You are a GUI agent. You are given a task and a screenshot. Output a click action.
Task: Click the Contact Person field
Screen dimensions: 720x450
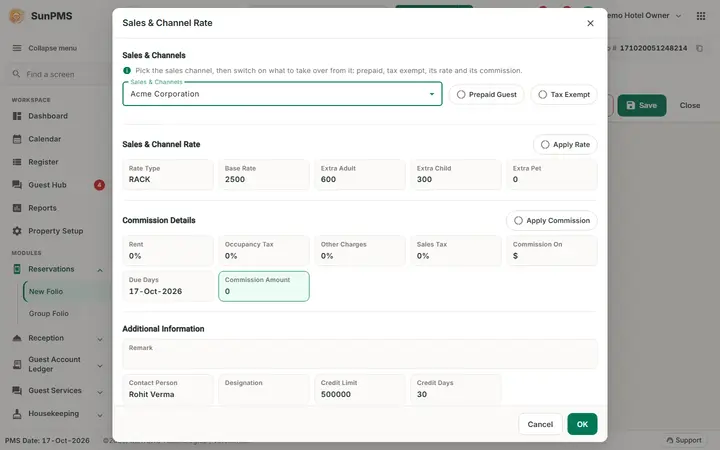pos(168,389)
